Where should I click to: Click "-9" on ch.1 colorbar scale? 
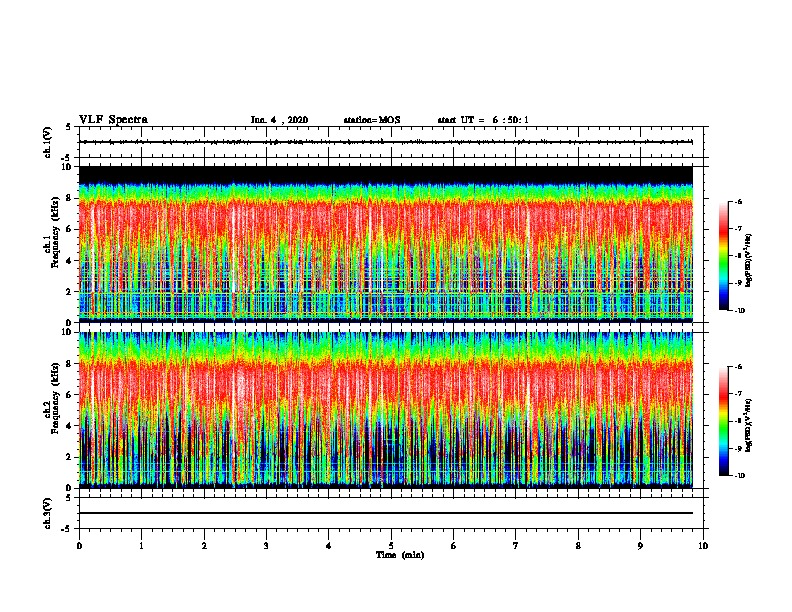[x=738, y=283]
